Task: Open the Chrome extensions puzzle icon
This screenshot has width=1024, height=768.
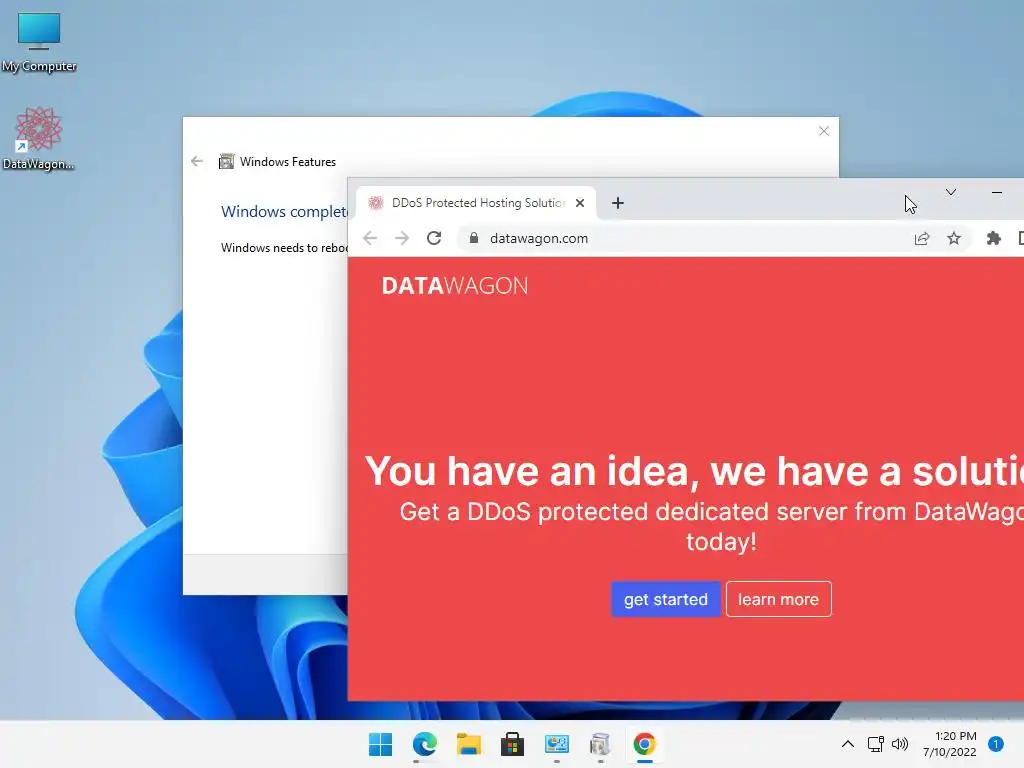Action: tap(993, 238)
